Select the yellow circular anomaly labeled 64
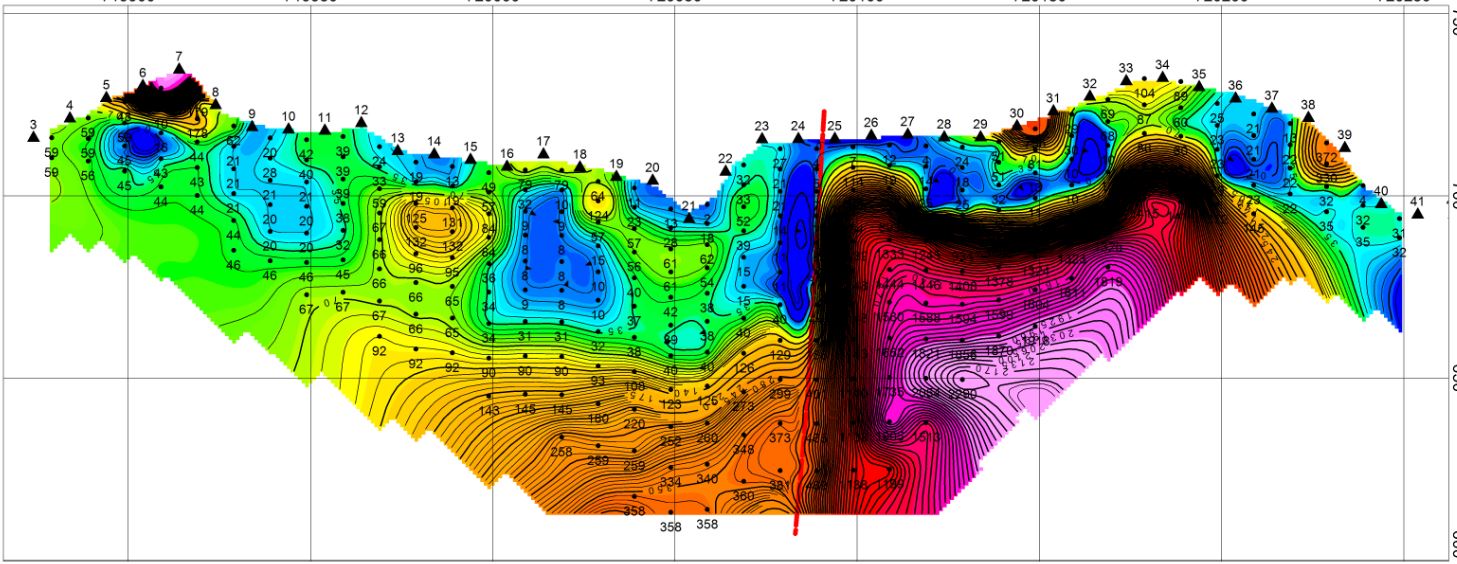This screenshot has width=1457, height=564. (x=598, y=196)
